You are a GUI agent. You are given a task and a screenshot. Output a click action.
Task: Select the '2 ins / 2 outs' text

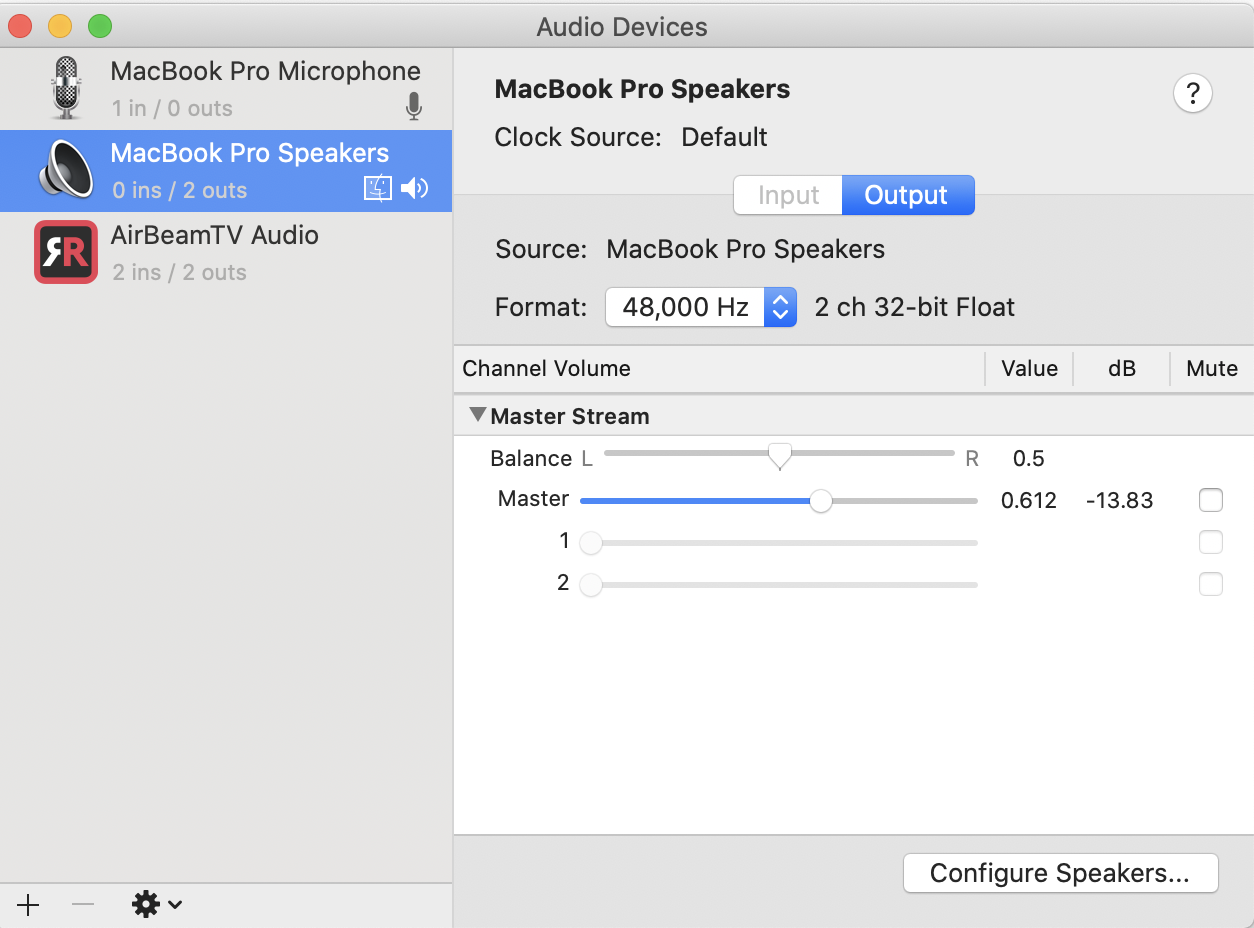179,272
